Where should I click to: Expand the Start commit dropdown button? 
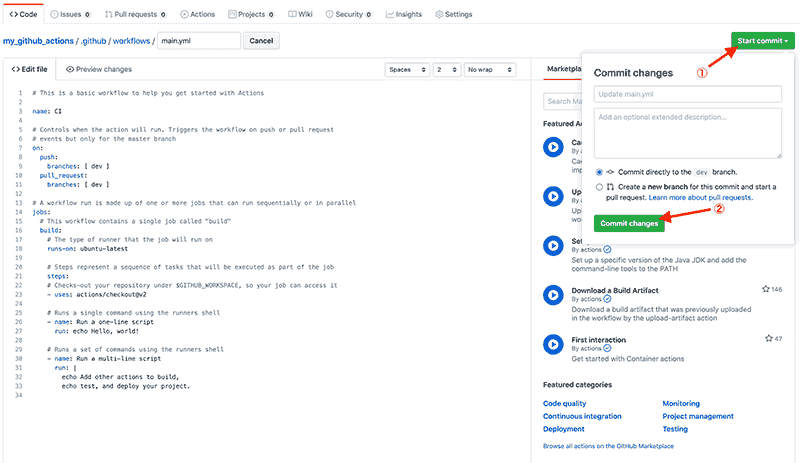pos(763,41)
